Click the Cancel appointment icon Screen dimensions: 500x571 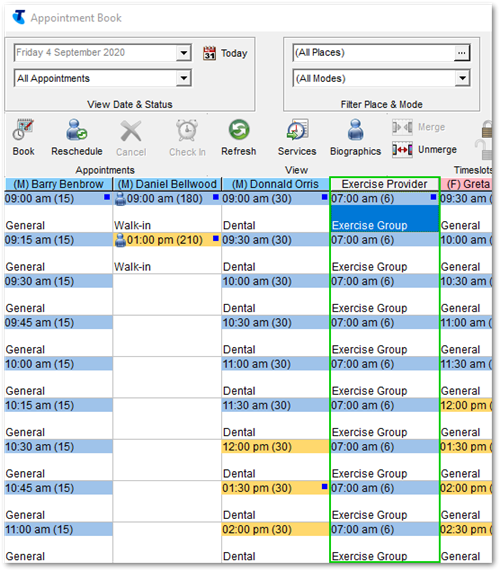point(131,131)
